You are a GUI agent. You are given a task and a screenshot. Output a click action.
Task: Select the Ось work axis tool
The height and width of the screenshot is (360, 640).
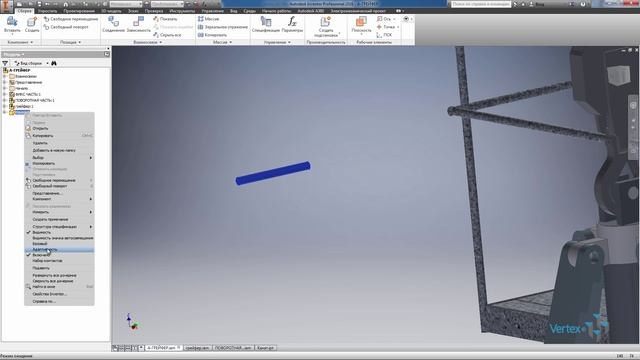click(x=386, y=19)
